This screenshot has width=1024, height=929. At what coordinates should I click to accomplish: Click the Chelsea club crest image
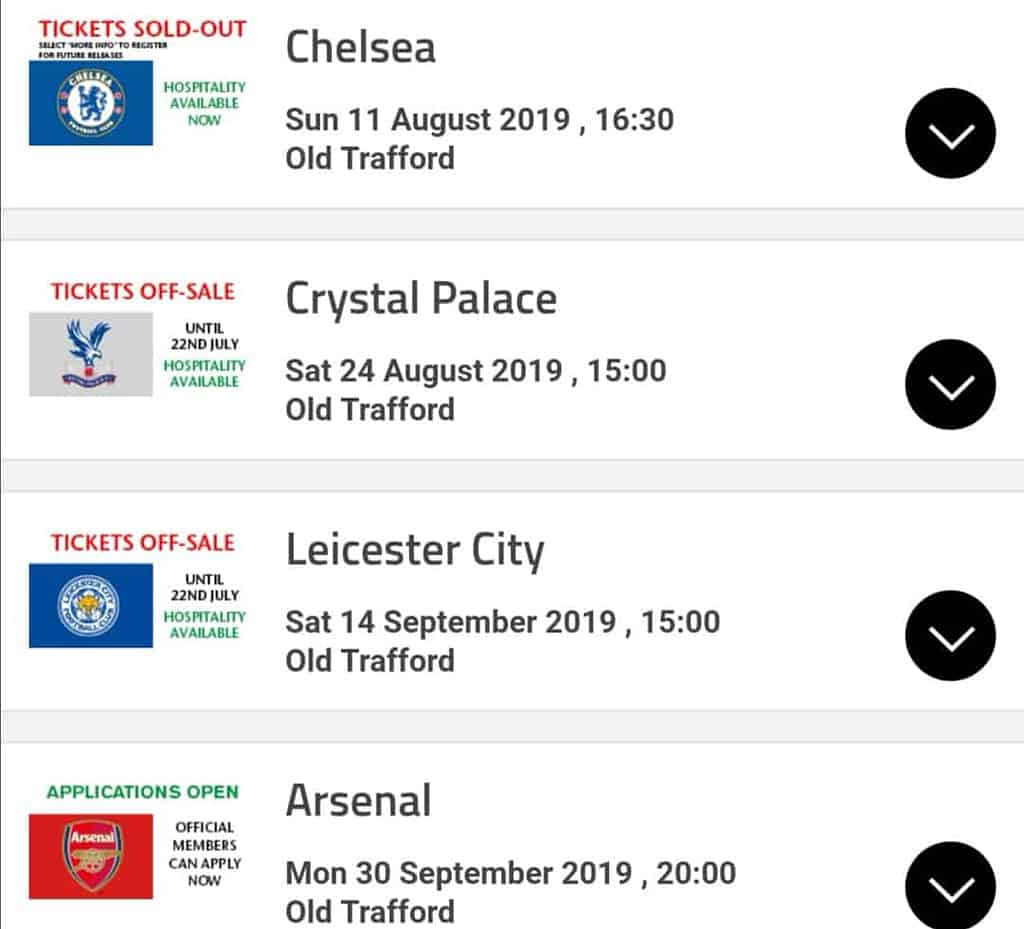(91, 103)
